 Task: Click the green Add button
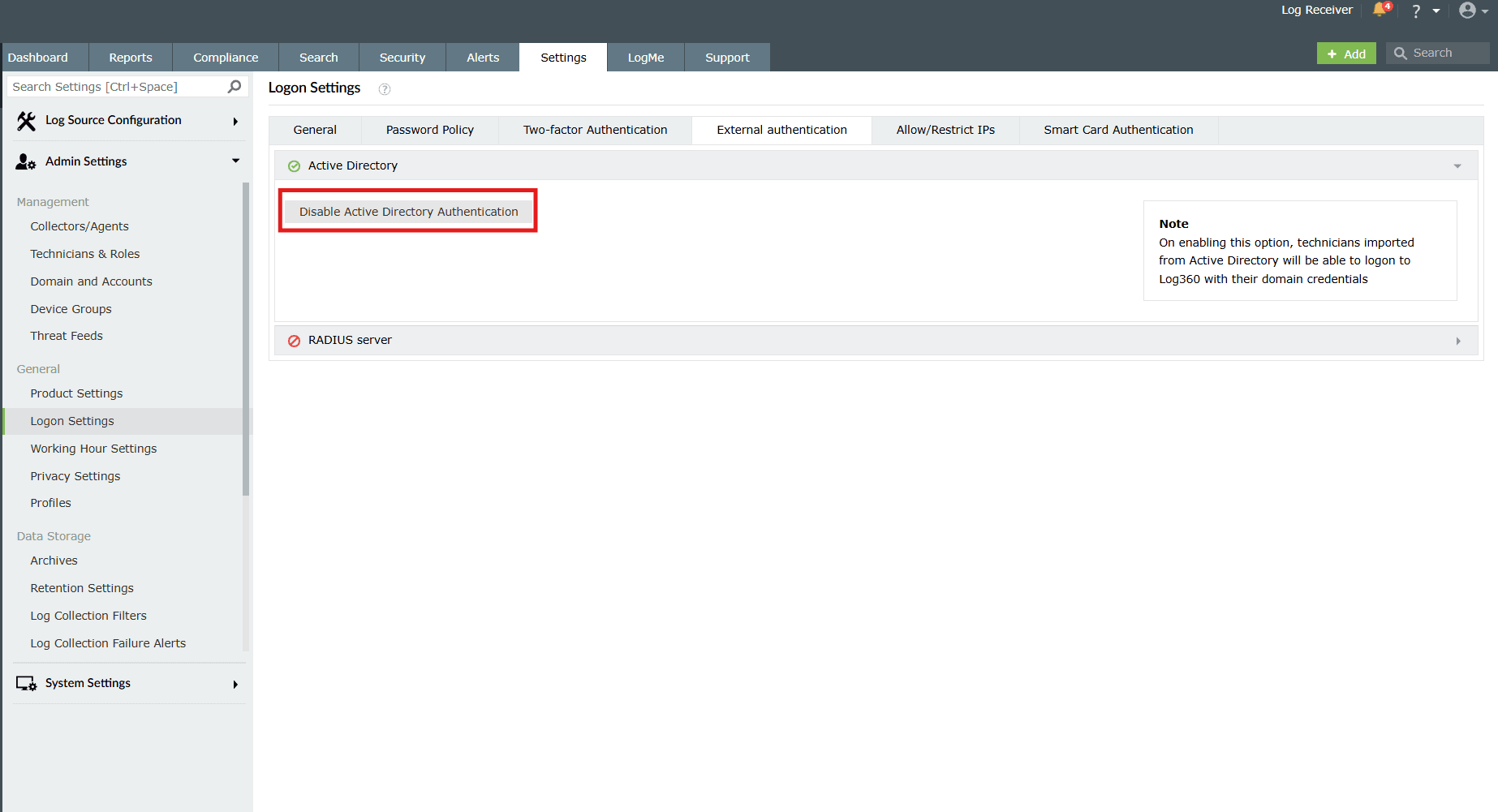(1346, 54)
